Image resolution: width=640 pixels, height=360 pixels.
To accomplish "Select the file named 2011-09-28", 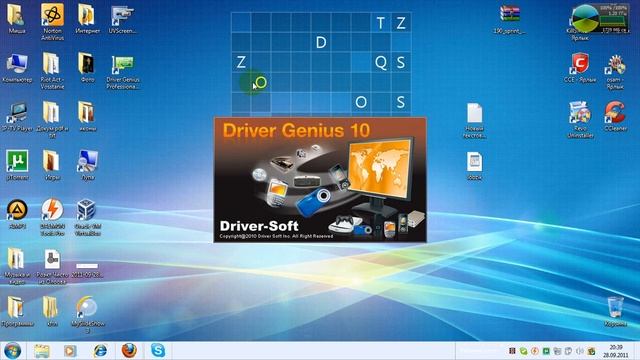I will [87, 270].
